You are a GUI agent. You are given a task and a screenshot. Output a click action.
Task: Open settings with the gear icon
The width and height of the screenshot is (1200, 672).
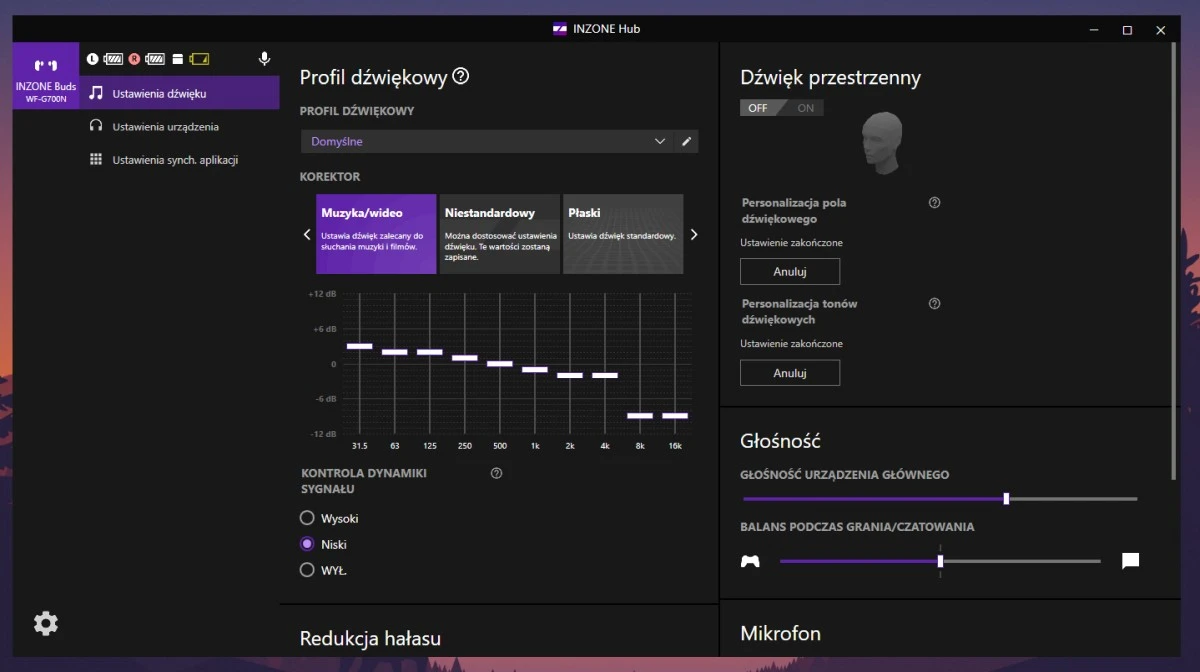(x=46, y=624)
